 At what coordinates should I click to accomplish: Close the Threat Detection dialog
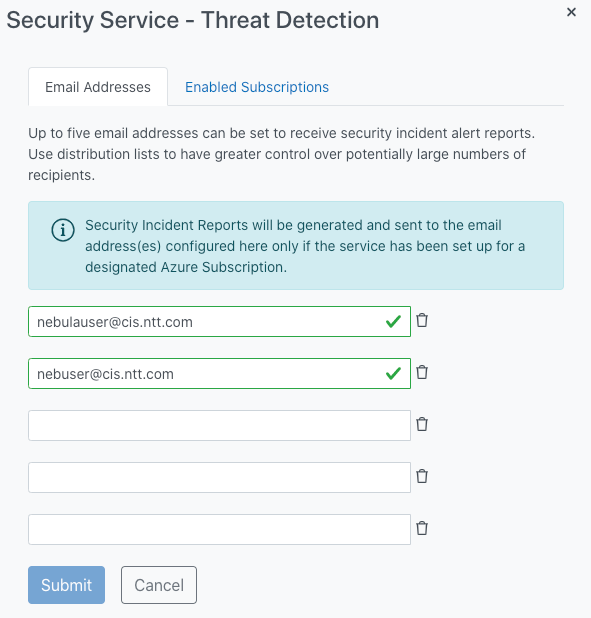(x=571, y=12)
